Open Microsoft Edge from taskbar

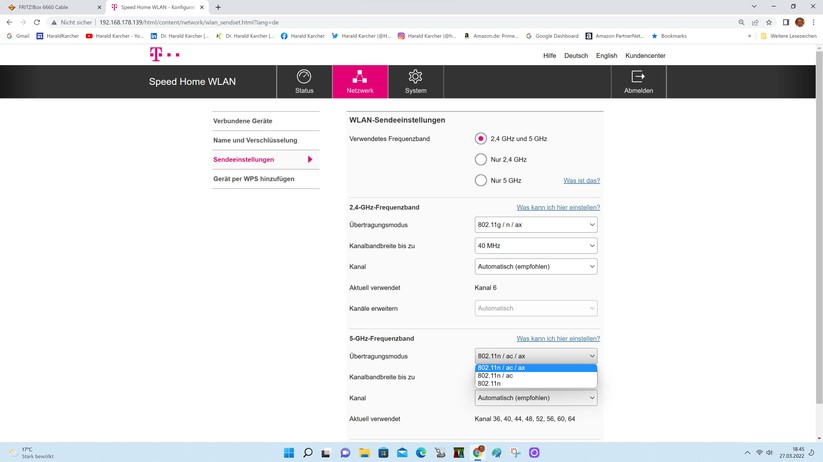421,453
